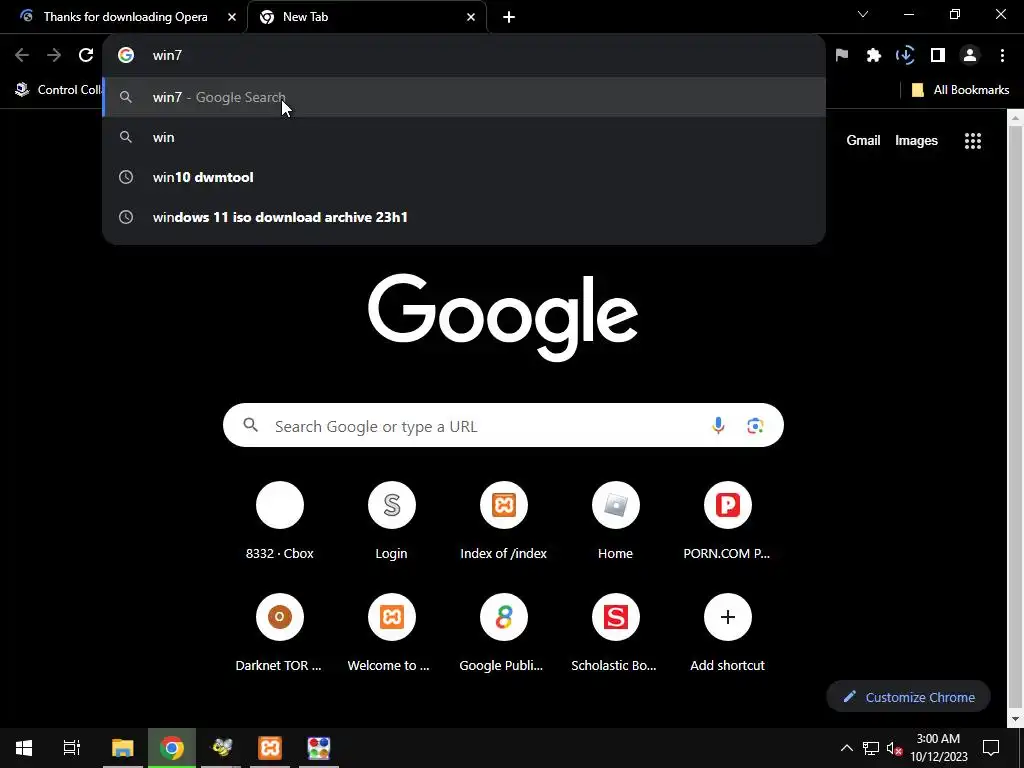Screen dimensions: 1024x768
Task: Click the Customize Chrome button
Action: coord(908,697)
